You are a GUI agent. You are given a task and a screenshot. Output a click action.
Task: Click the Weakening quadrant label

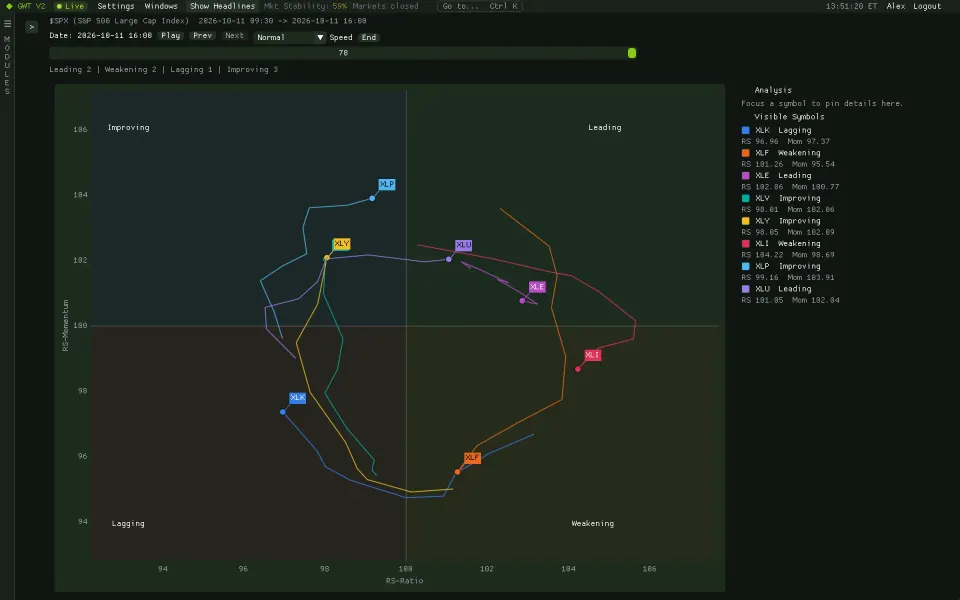pos(593,523)
